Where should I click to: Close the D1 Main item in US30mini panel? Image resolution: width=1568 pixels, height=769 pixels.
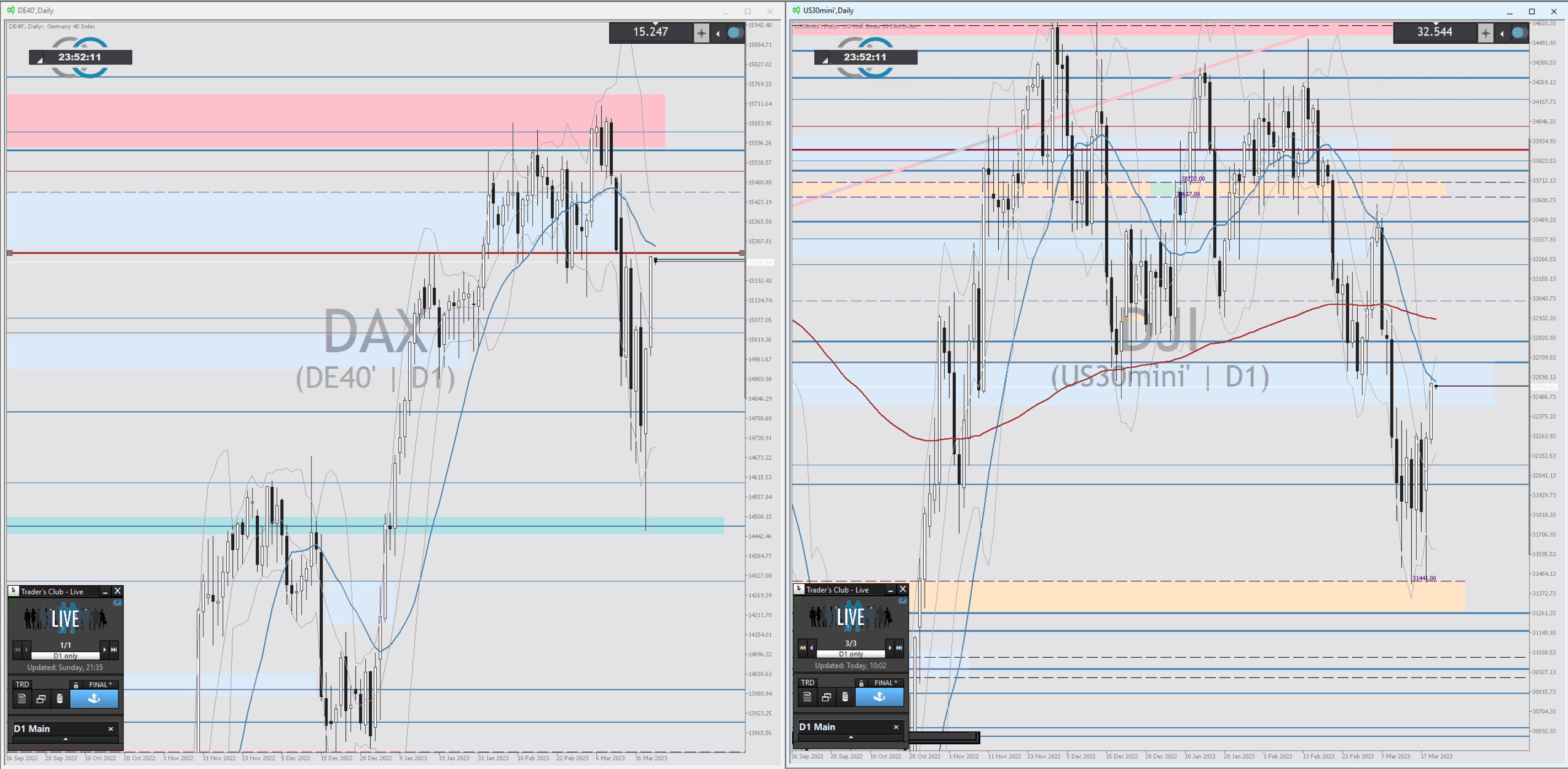(896, 727)
